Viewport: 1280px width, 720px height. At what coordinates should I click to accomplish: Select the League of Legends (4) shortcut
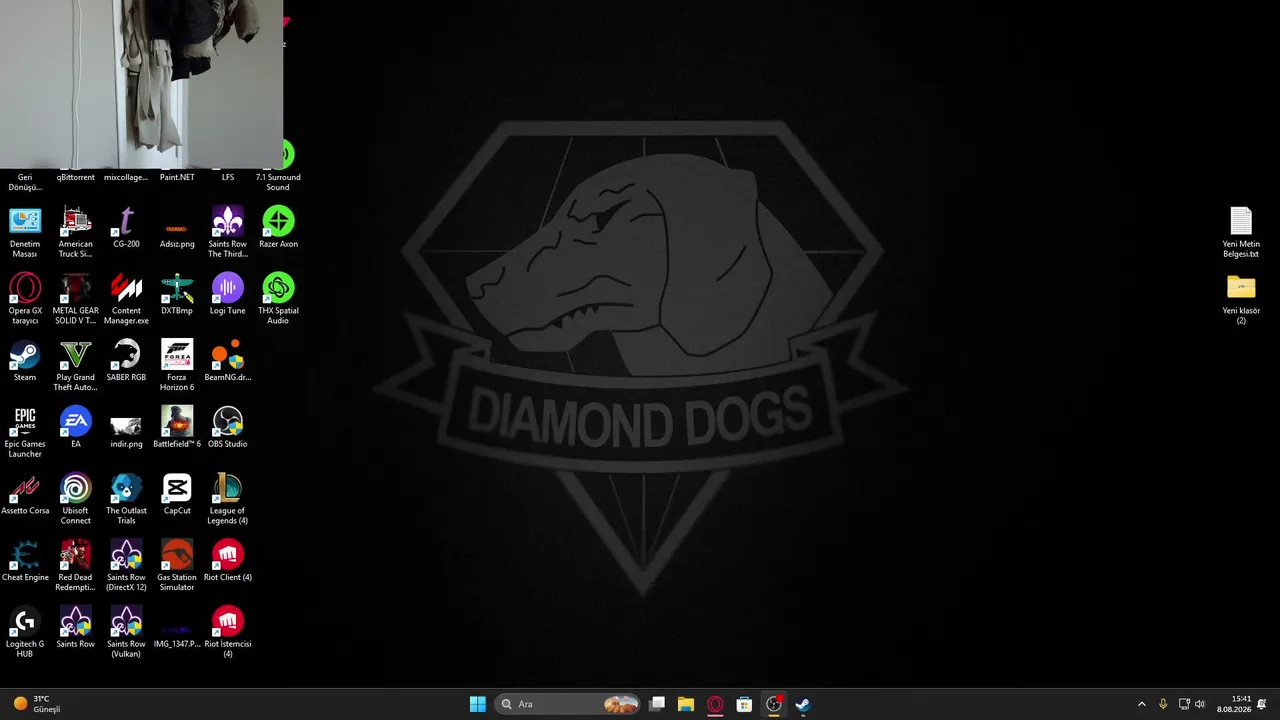(x=228, y=500)
